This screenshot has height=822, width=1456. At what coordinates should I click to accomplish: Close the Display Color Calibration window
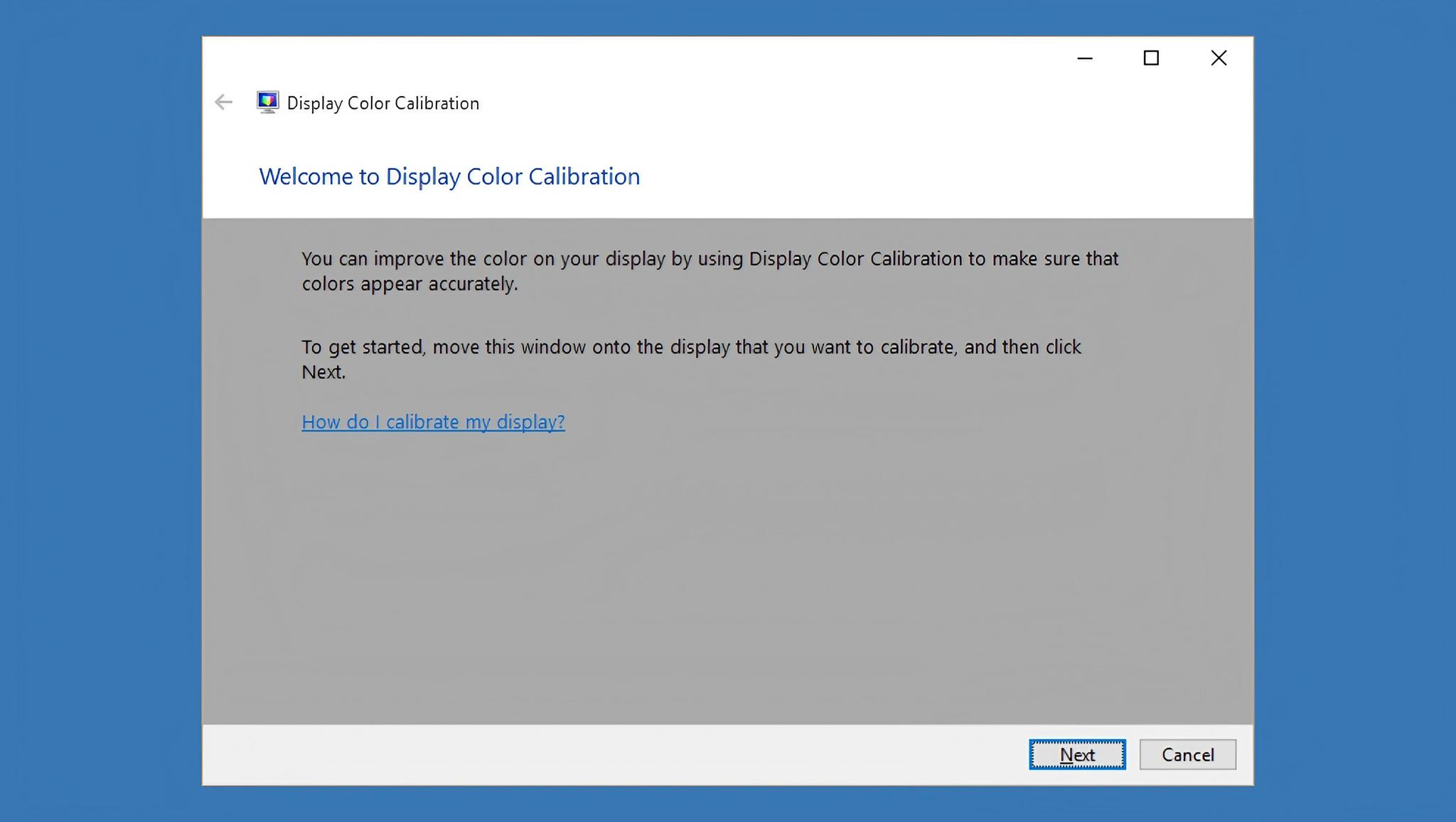tap(1219, 58)
